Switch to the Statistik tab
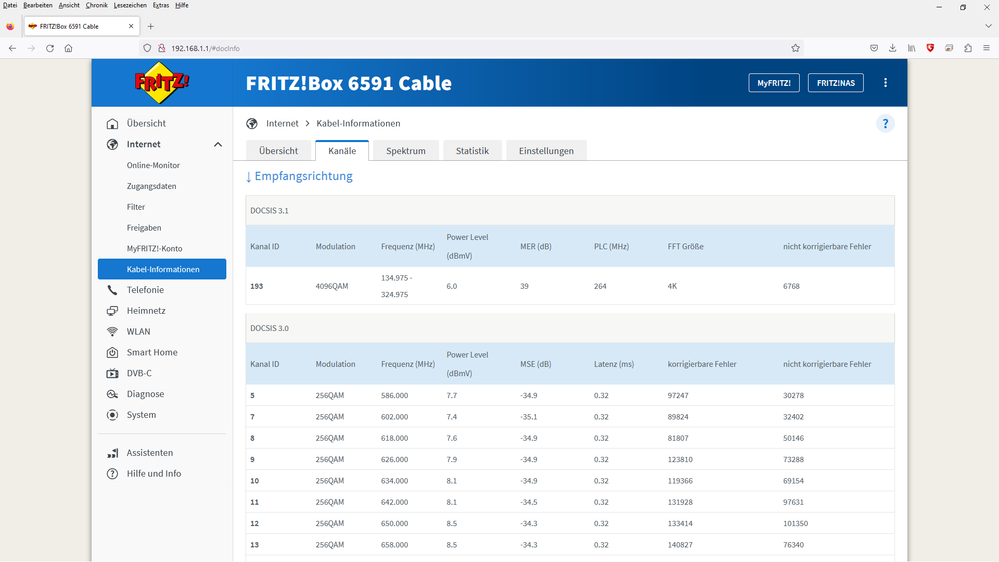This screenshot has height=562, width=999. (472, 151)
